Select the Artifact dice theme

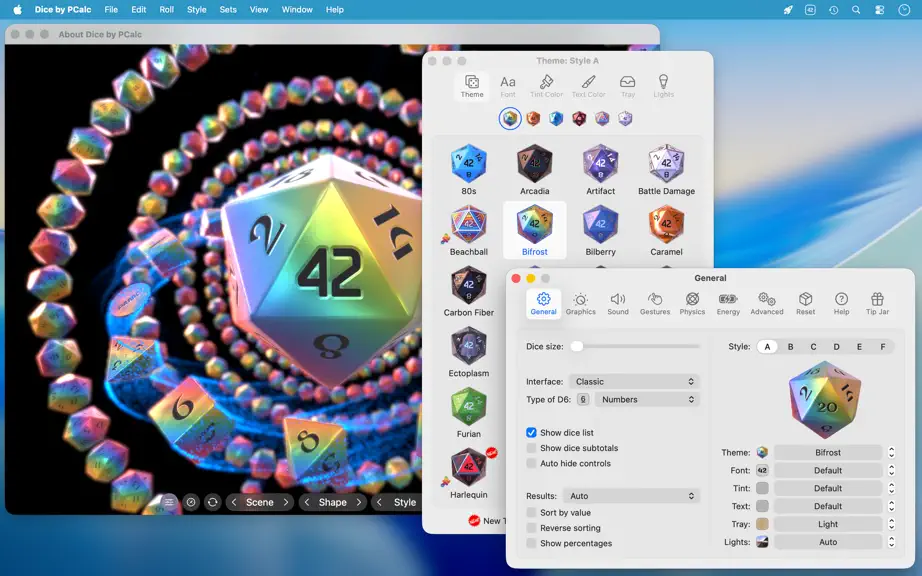[x=600, y=170]
